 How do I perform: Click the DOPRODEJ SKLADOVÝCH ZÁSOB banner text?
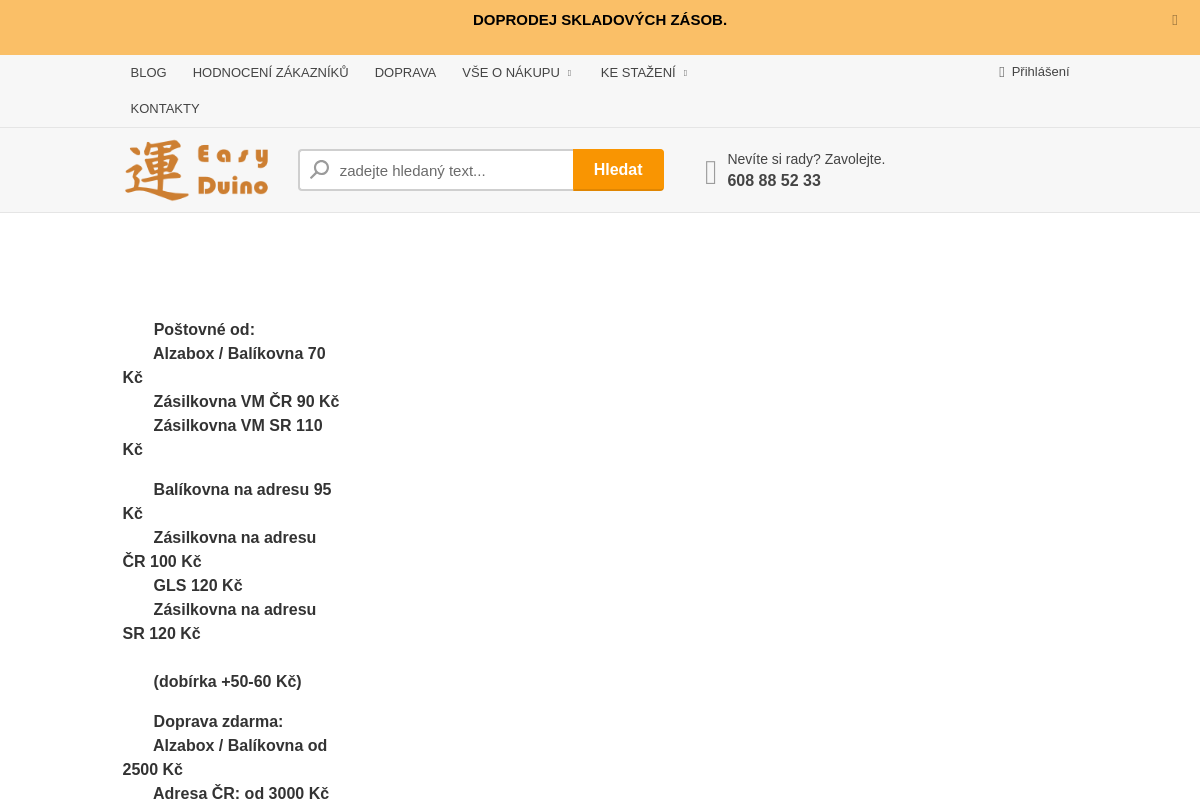pos(600,20)
